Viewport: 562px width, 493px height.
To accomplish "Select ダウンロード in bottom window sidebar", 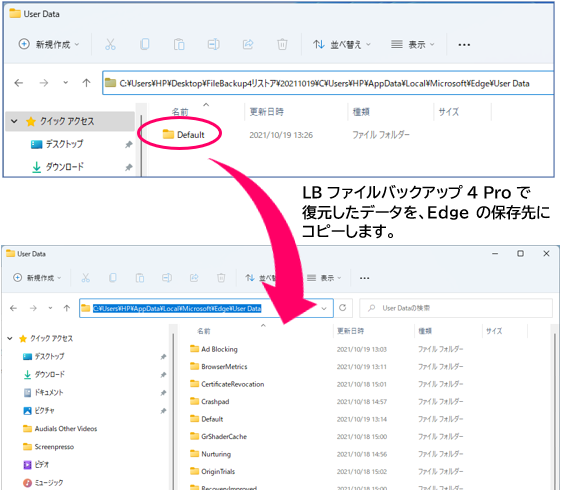I will [x=44, y=374].
